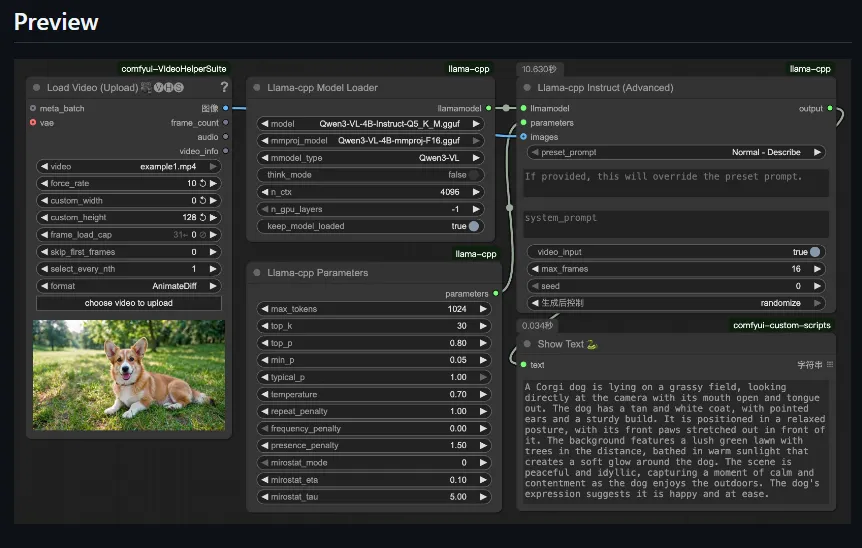Viewport: 862px width, 548px height.
Task: Click the parameters input socket on Instruct node
Action: (x=523, y=123)
